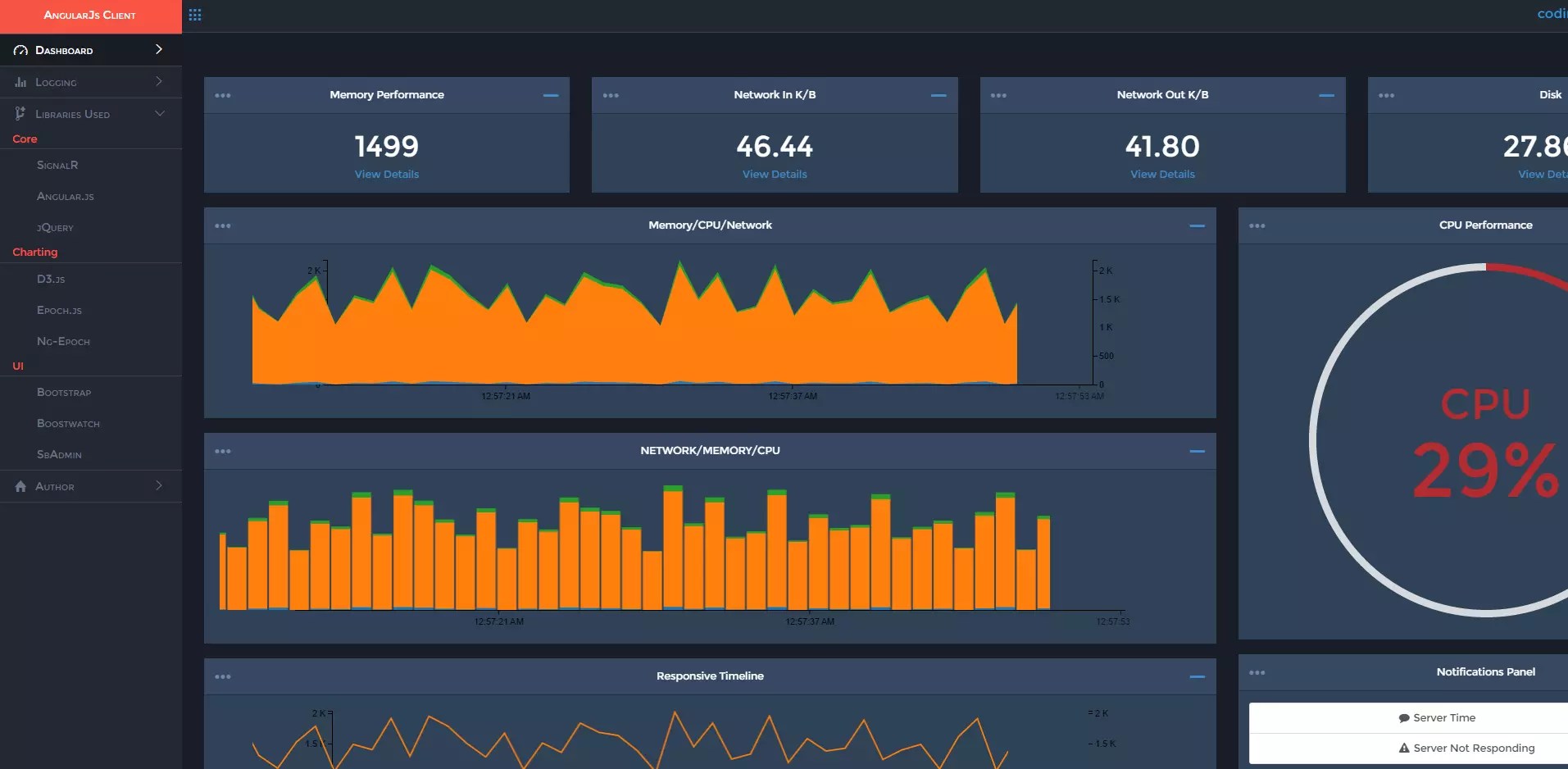Expand the Dashboard menu chevron

[159, 49]
